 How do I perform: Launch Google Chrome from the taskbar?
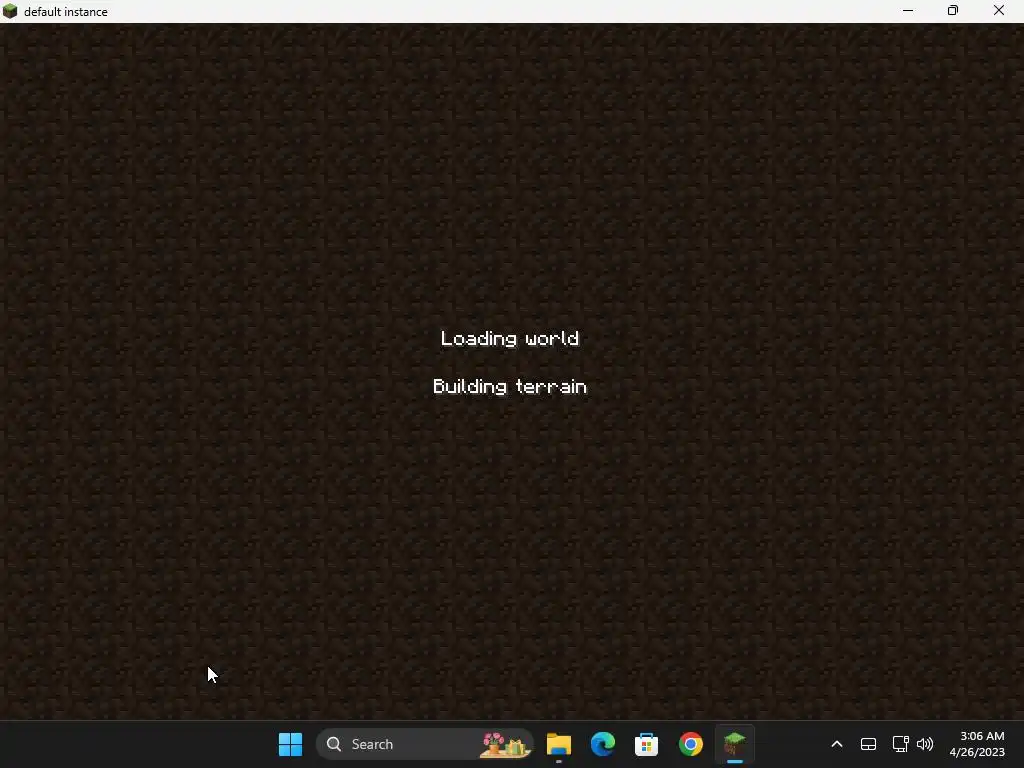[x=690, y=744]
